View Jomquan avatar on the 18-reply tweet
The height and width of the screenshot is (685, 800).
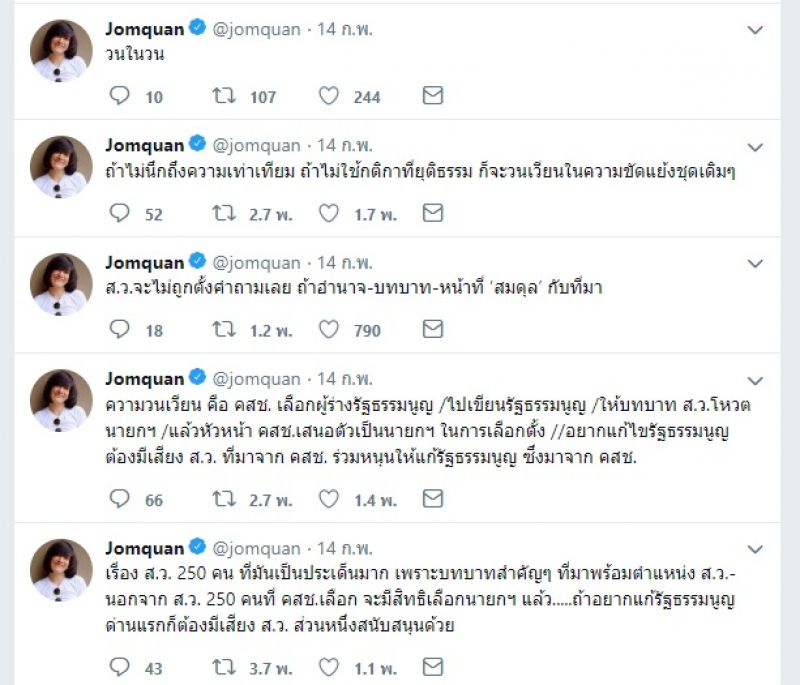pyautogui.click(x=62, y=284)
